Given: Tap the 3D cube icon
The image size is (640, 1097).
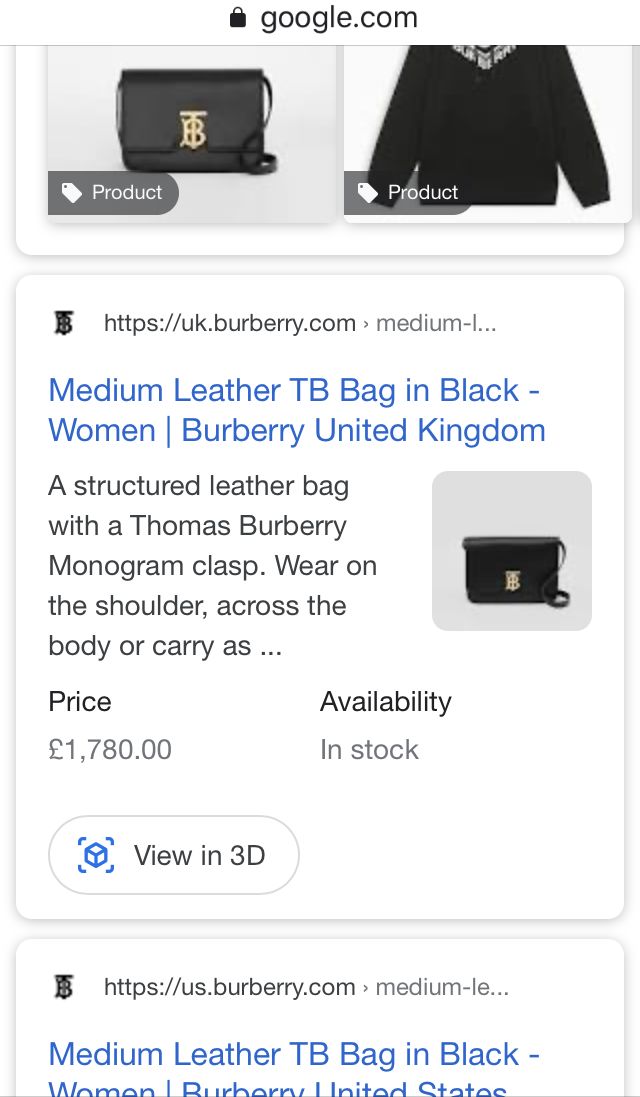Looking at the screenshot, I should click(x=96, y=855).
